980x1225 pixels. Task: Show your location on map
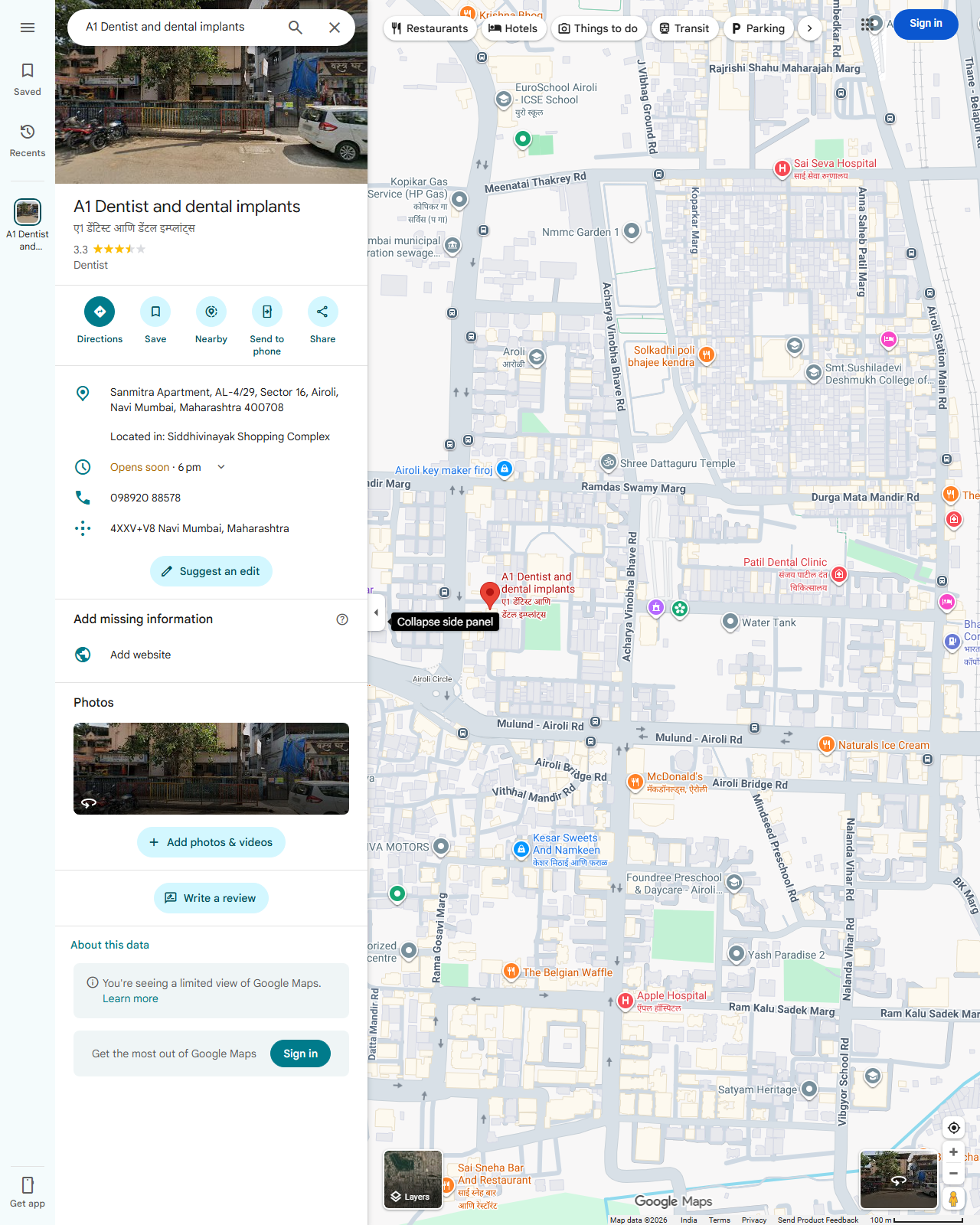[x=953, y=1128]
